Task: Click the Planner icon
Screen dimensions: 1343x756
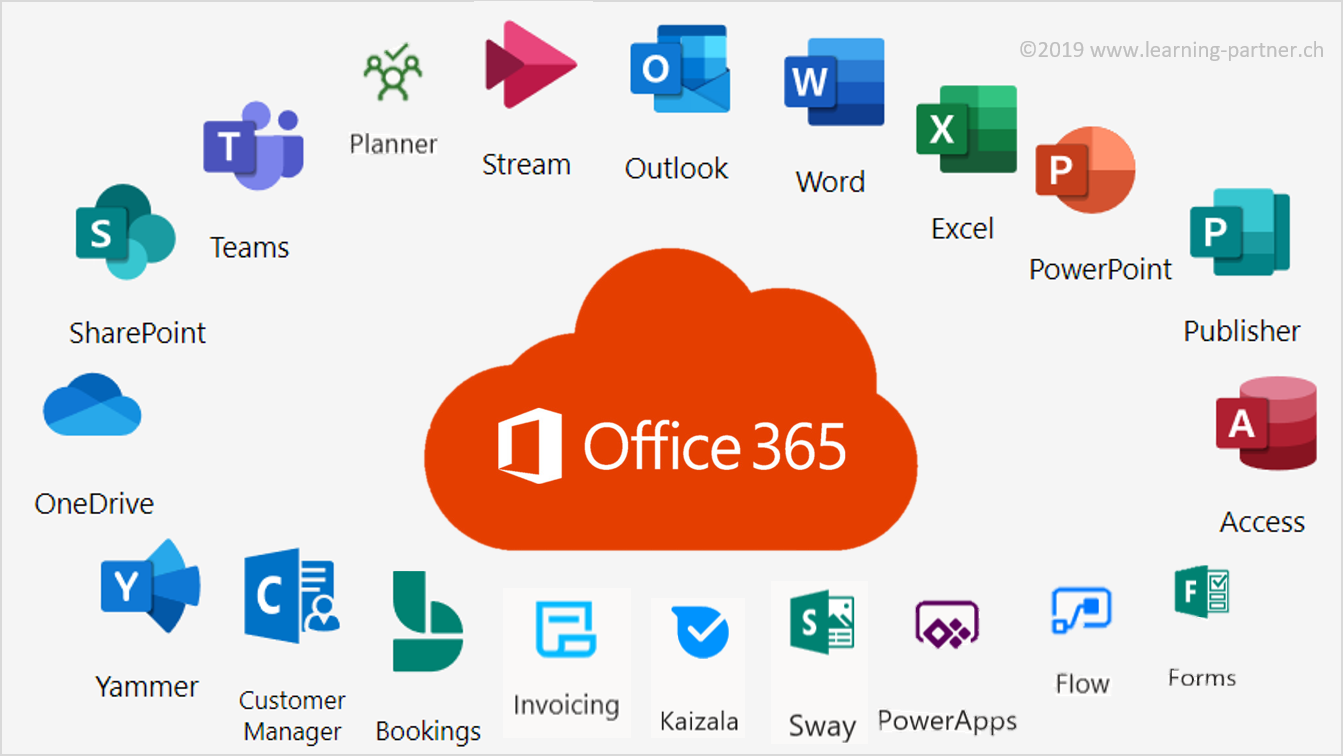Action: tap(393, 72)
